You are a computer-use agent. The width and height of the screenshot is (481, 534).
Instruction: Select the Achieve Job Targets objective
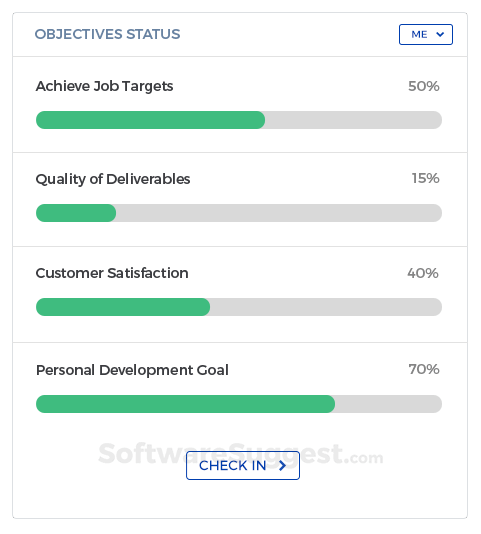click(x=104, y=86)
